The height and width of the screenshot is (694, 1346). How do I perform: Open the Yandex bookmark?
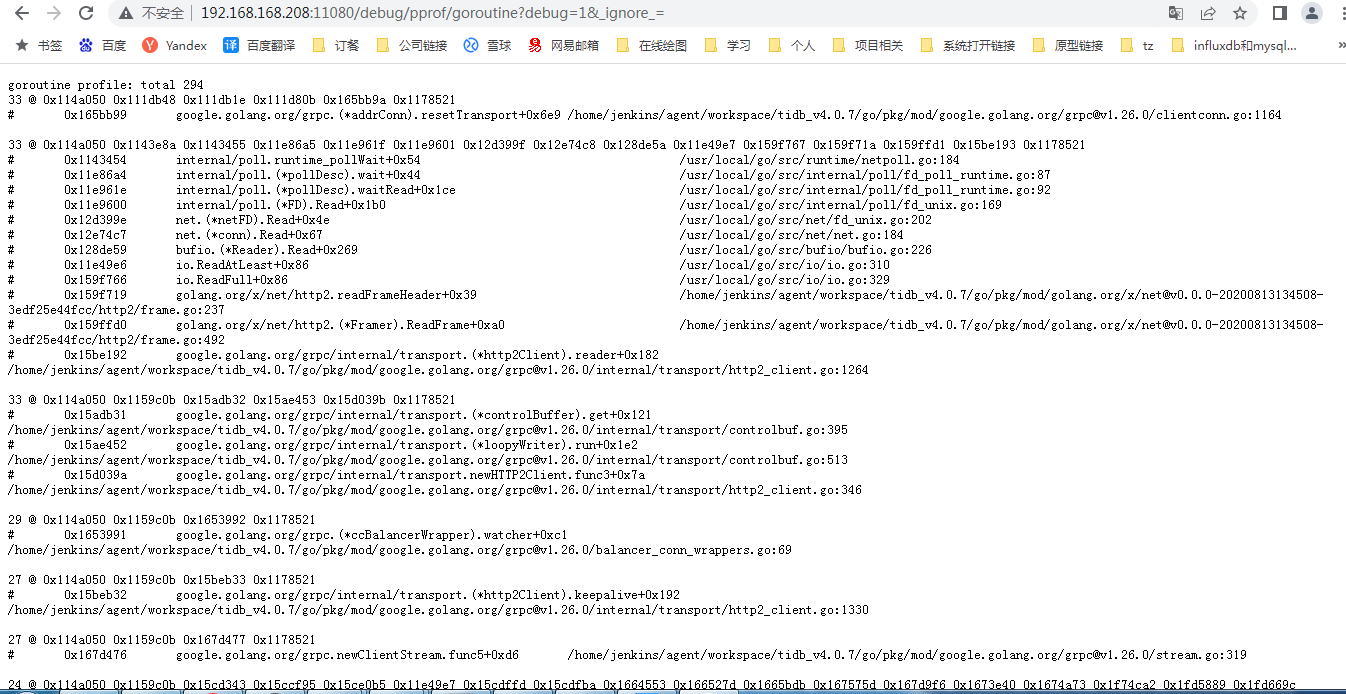pyautogui.click(x=175, y=45)
